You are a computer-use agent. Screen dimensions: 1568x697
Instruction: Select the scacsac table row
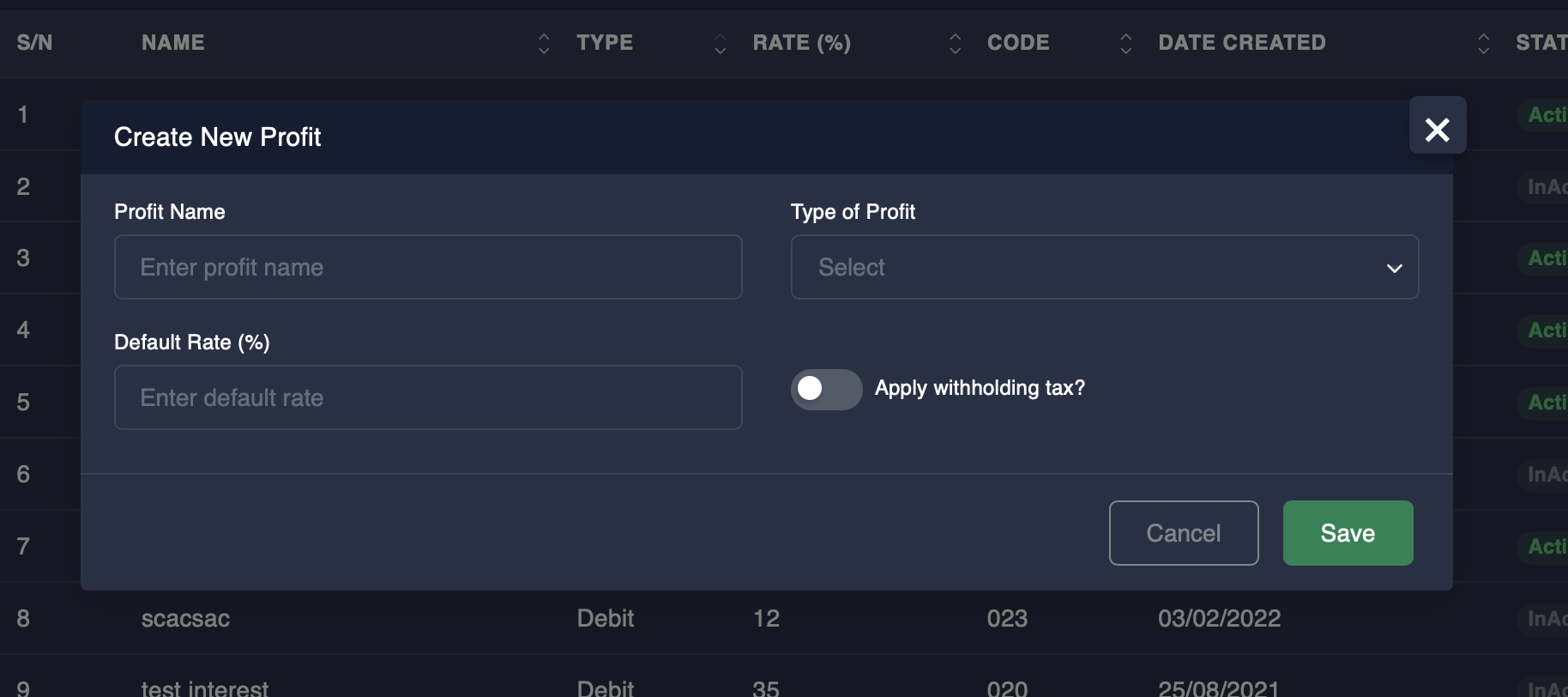[x=186, y=618]
